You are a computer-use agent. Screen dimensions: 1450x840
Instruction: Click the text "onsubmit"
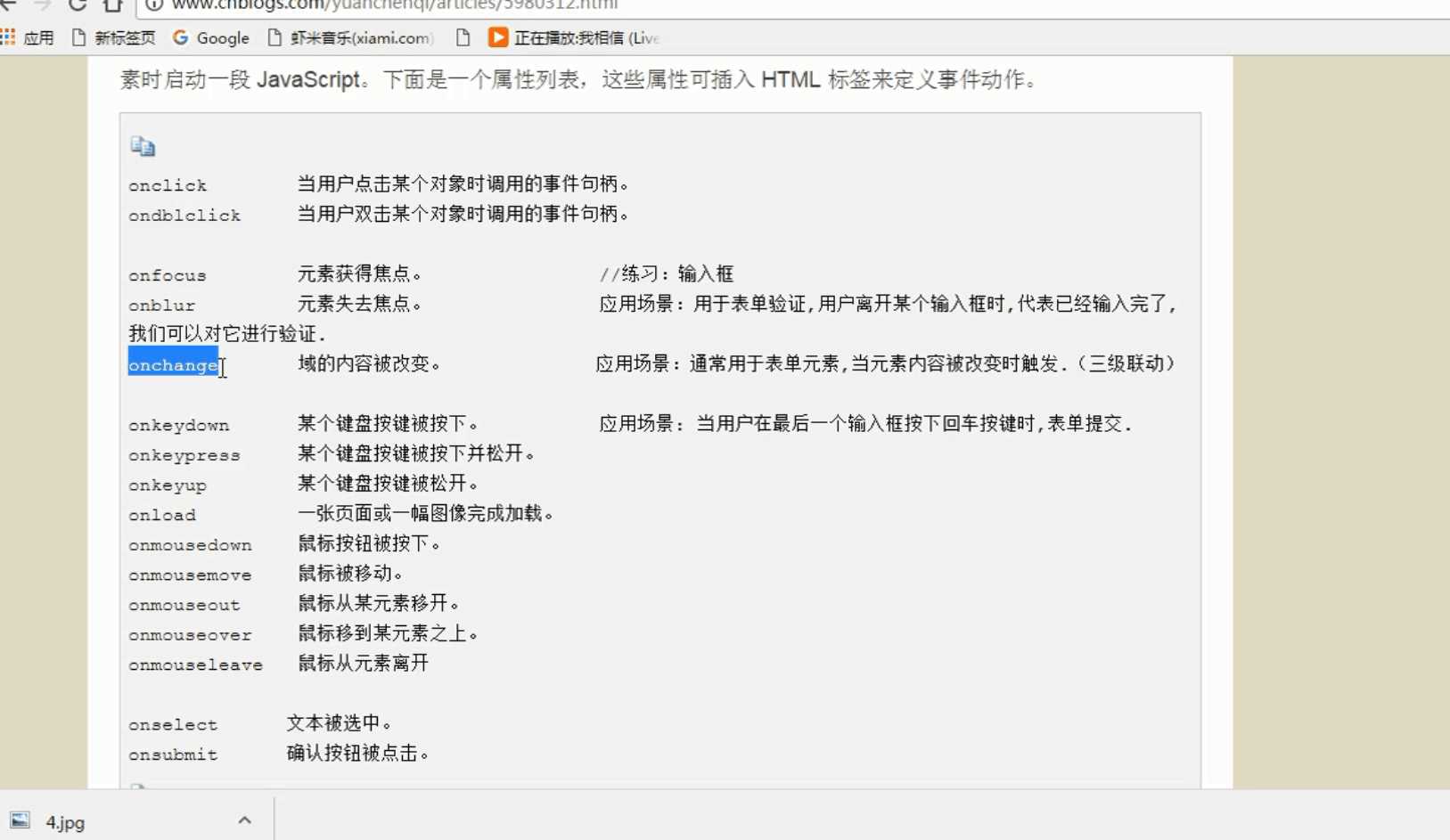coord(173,755)
